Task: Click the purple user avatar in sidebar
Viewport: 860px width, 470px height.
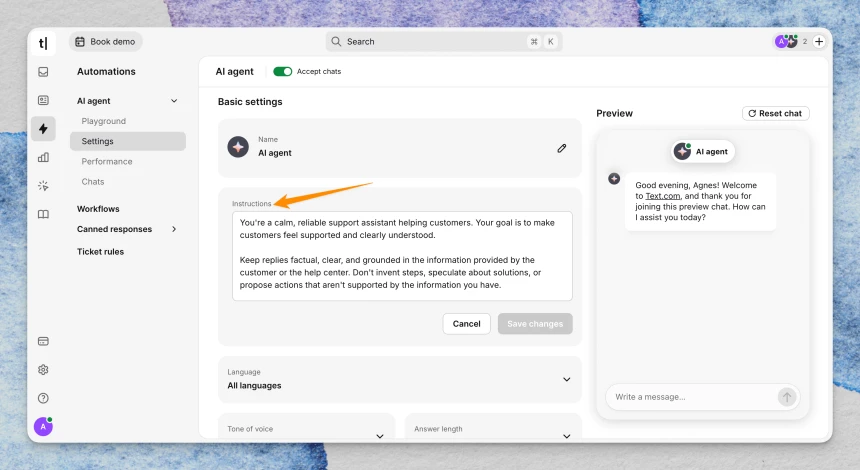Action: click(x=43, y=426)
